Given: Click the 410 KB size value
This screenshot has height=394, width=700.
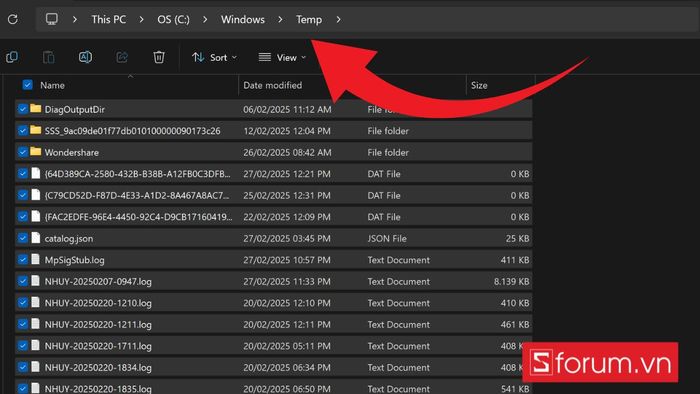Looking at the screenshot, I should click(515, 303).
